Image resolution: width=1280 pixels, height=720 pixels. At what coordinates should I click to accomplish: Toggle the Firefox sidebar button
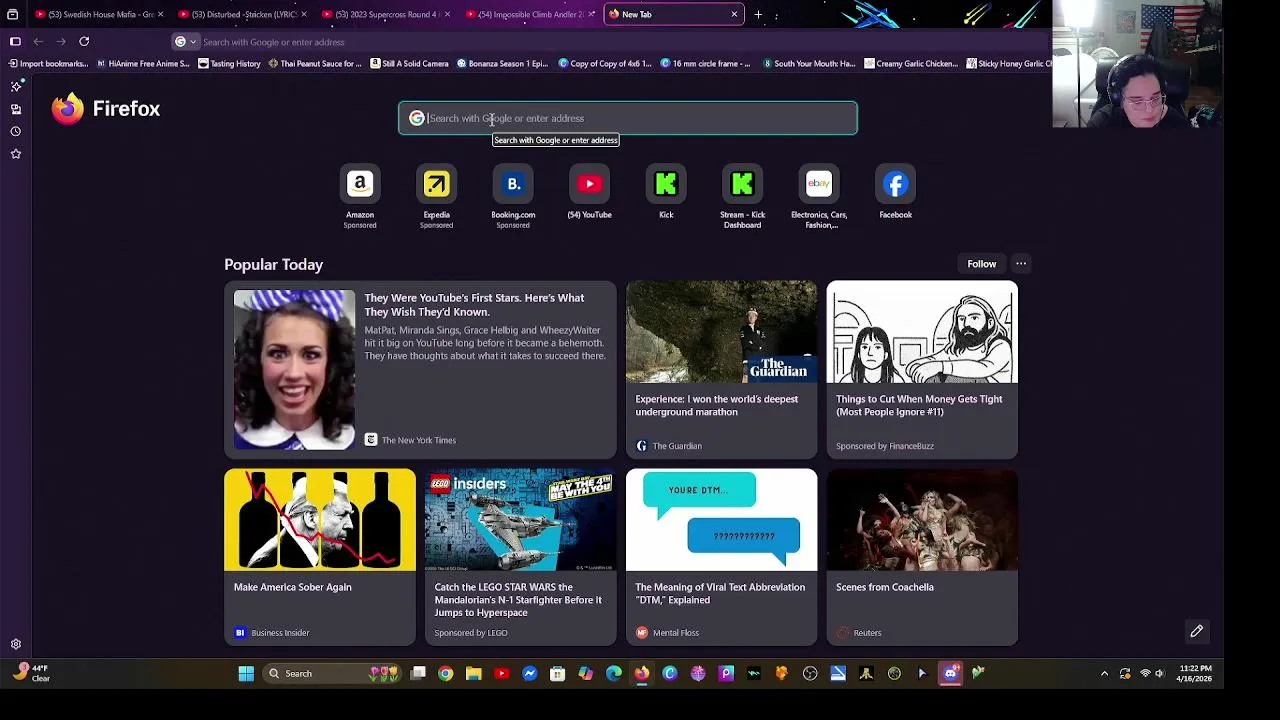pyautogui.click(x=15, y=42)
